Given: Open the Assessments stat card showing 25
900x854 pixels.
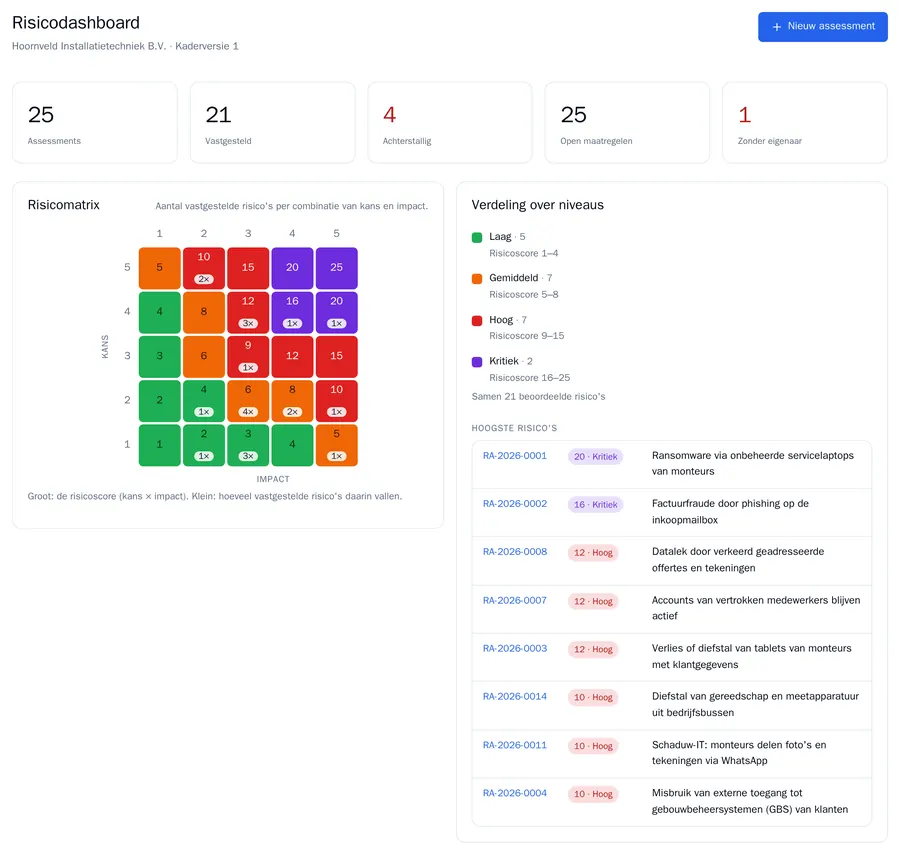Looking at the screenshot, I should click(x=95, y=122).
